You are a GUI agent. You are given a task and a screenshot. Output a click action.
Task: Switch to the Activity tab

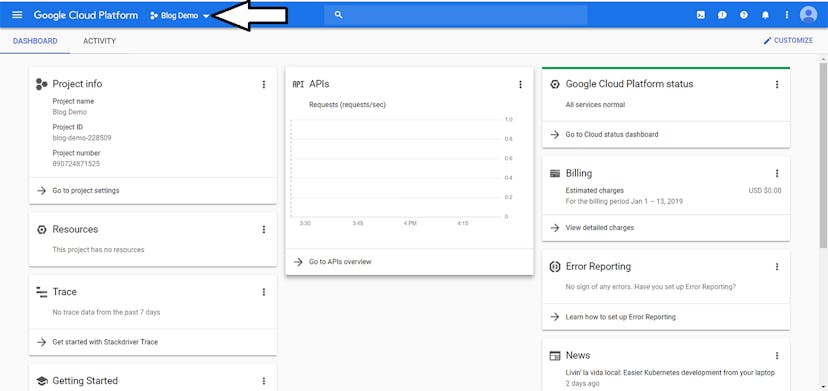point(99,41)
